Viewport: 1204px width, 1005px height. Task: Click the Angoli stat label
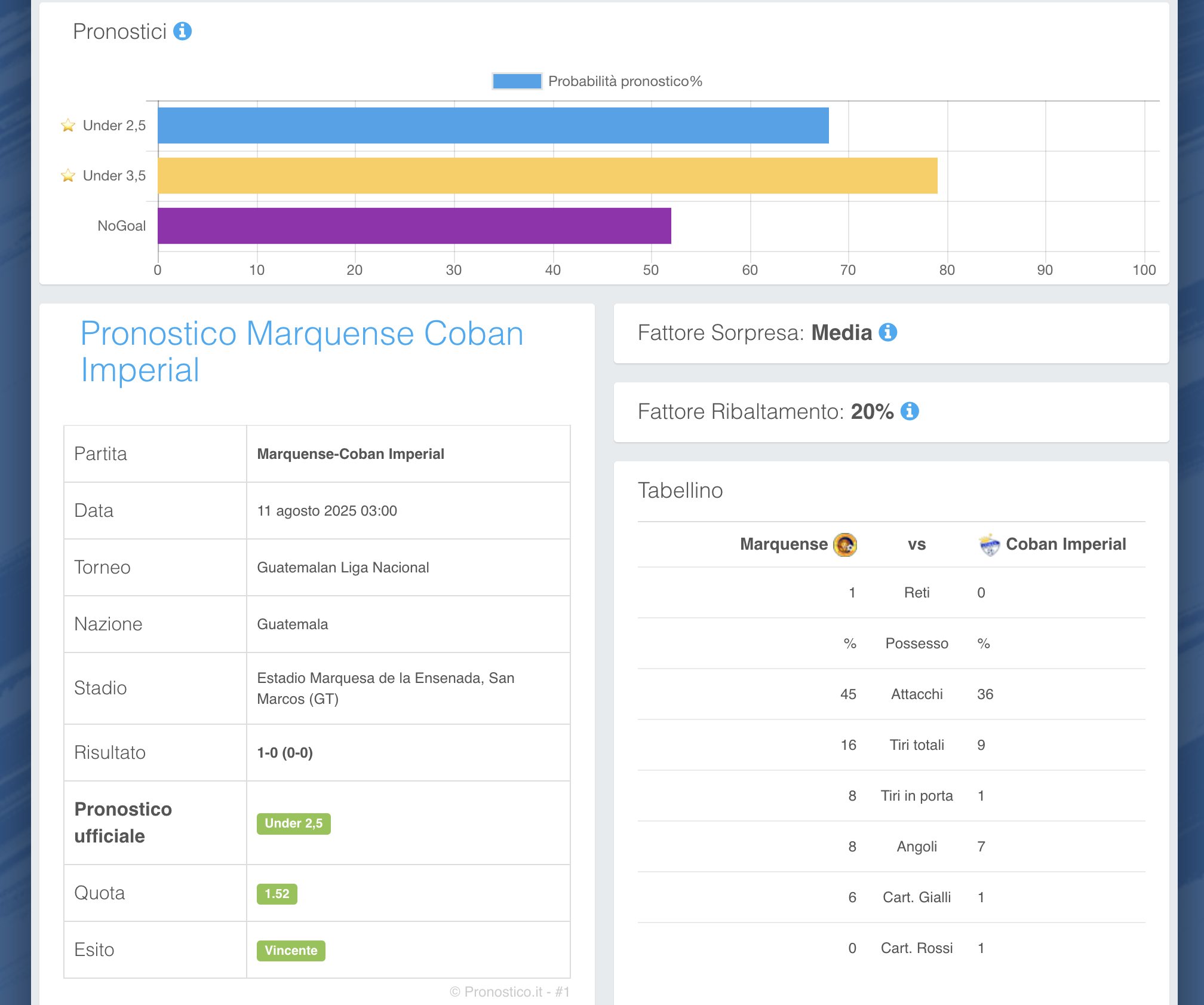[917, 847]
